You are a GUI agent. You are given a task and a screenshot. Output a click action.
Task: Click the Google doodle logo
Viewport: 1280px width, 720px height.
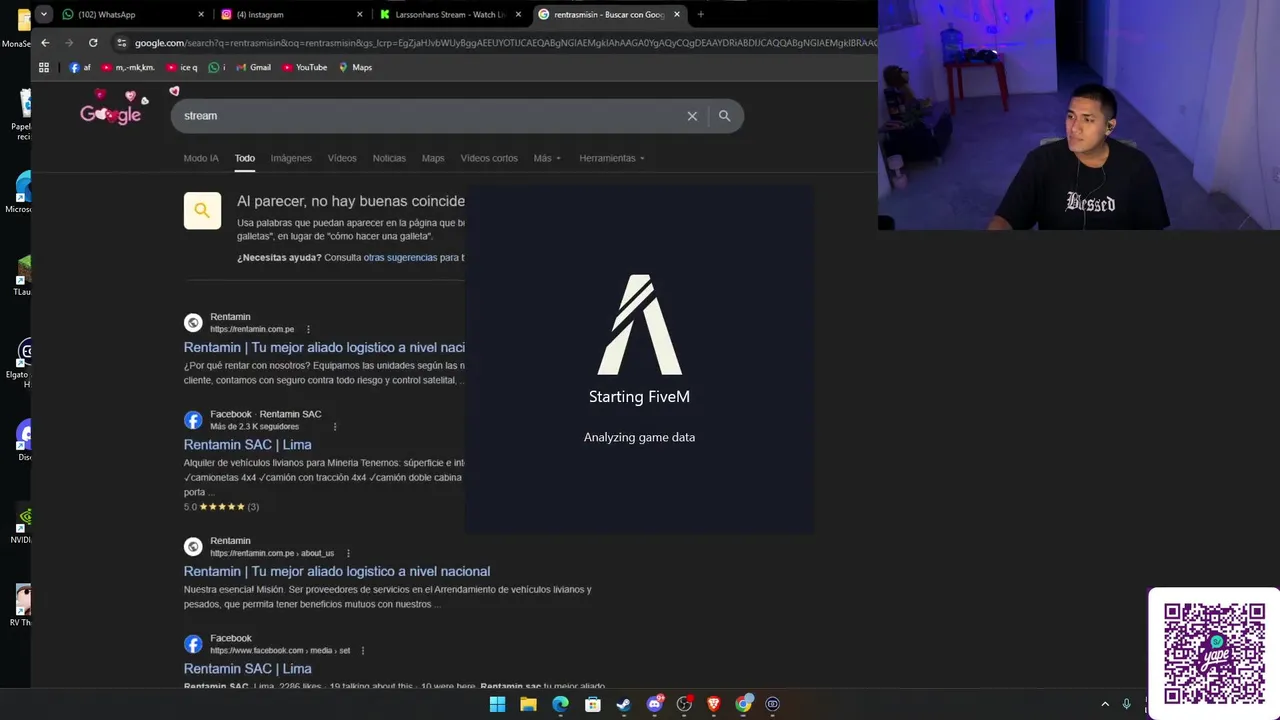(113, 108)
